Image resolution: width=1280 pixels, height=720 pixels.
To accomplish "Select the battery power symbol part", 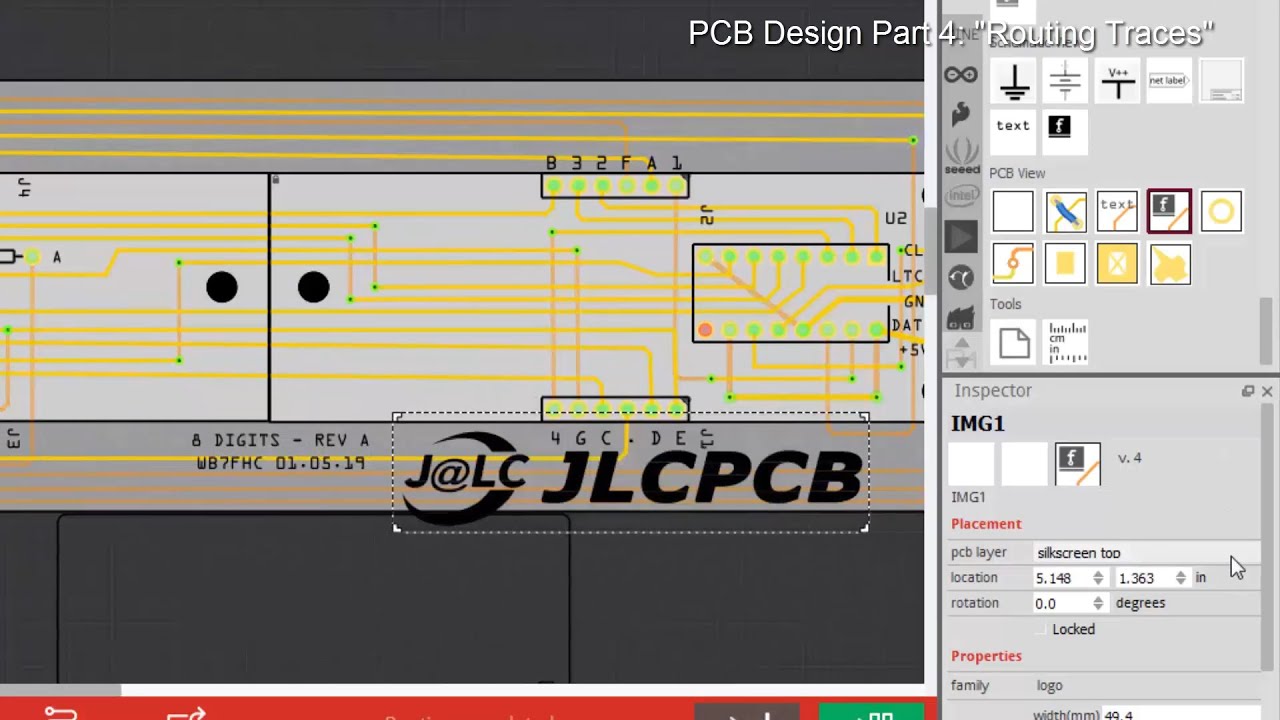I will click(1065, 82).
